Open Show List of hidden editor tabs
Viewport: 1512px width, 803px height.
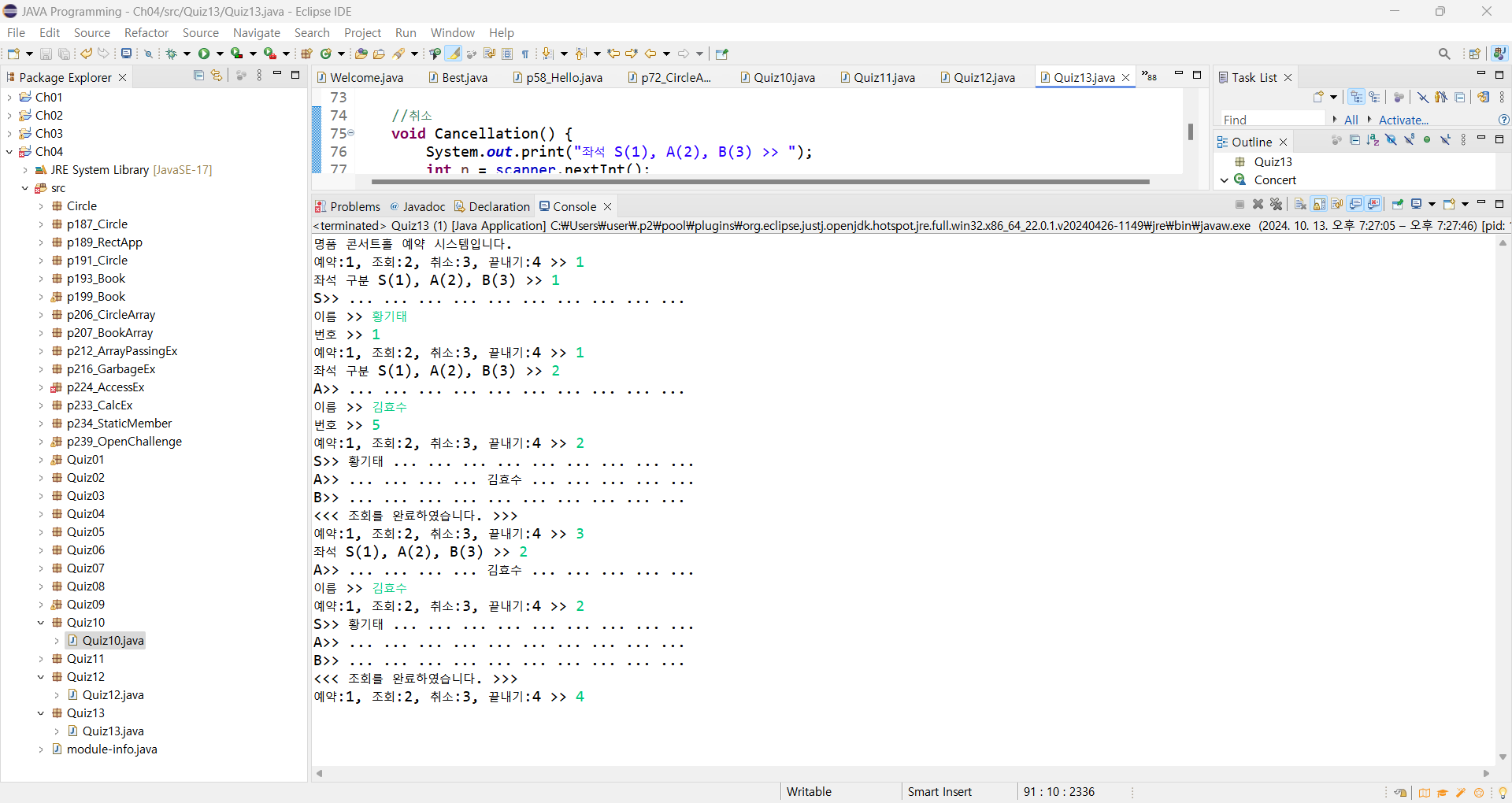pos(1150,76)
